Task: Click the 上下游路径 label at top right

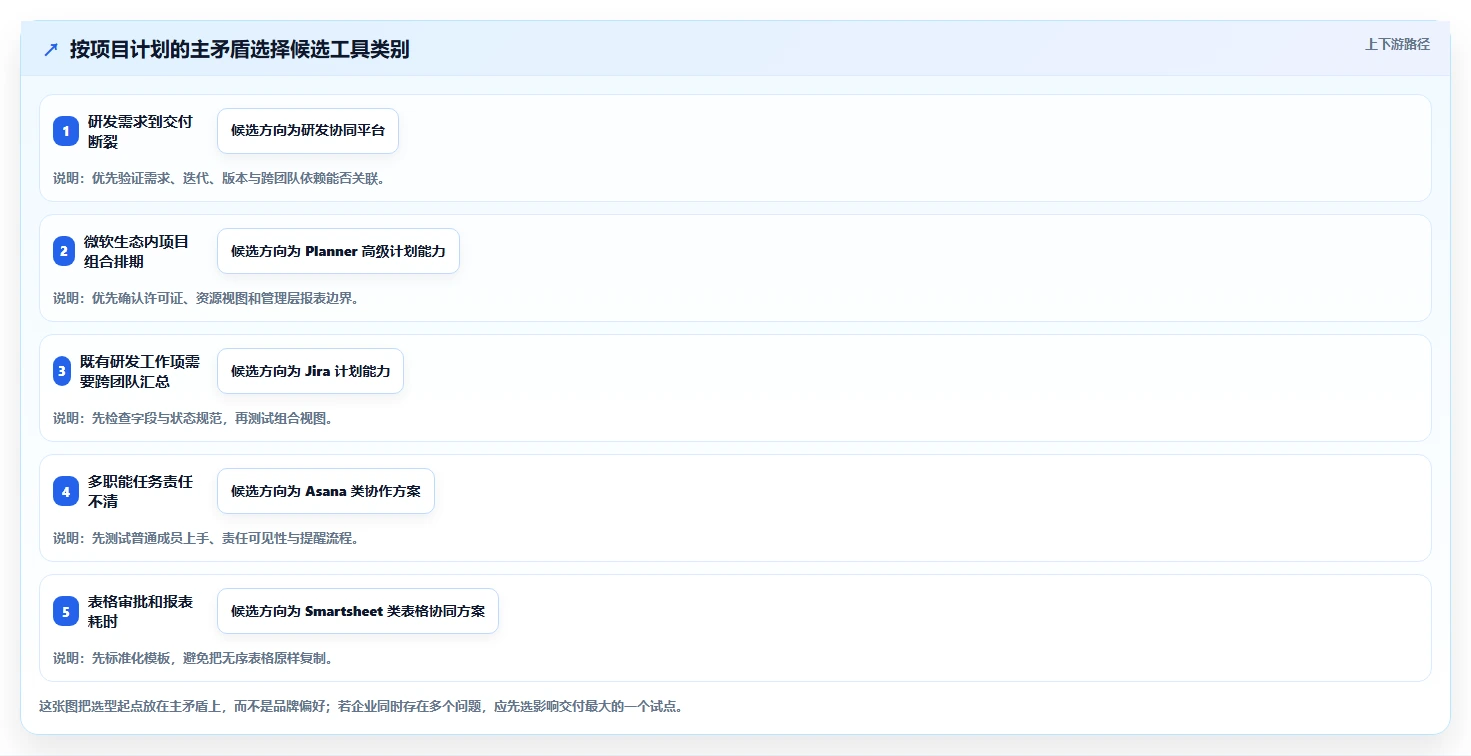Action: [x=1398, y=44]
